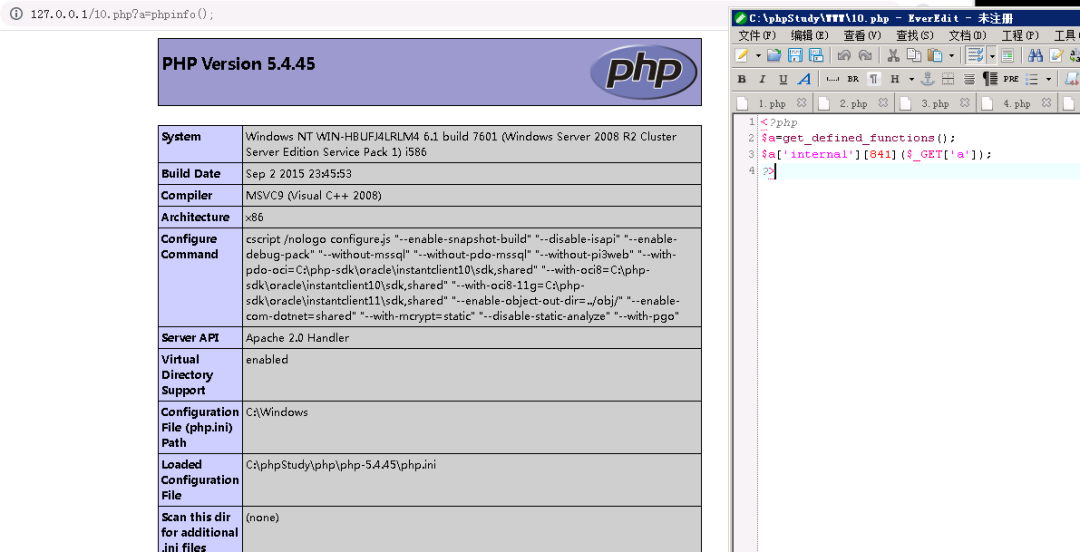Click the bulleted list icon
The width and height of the screenshot is (1080, 552).
[x=1032, y=79]
